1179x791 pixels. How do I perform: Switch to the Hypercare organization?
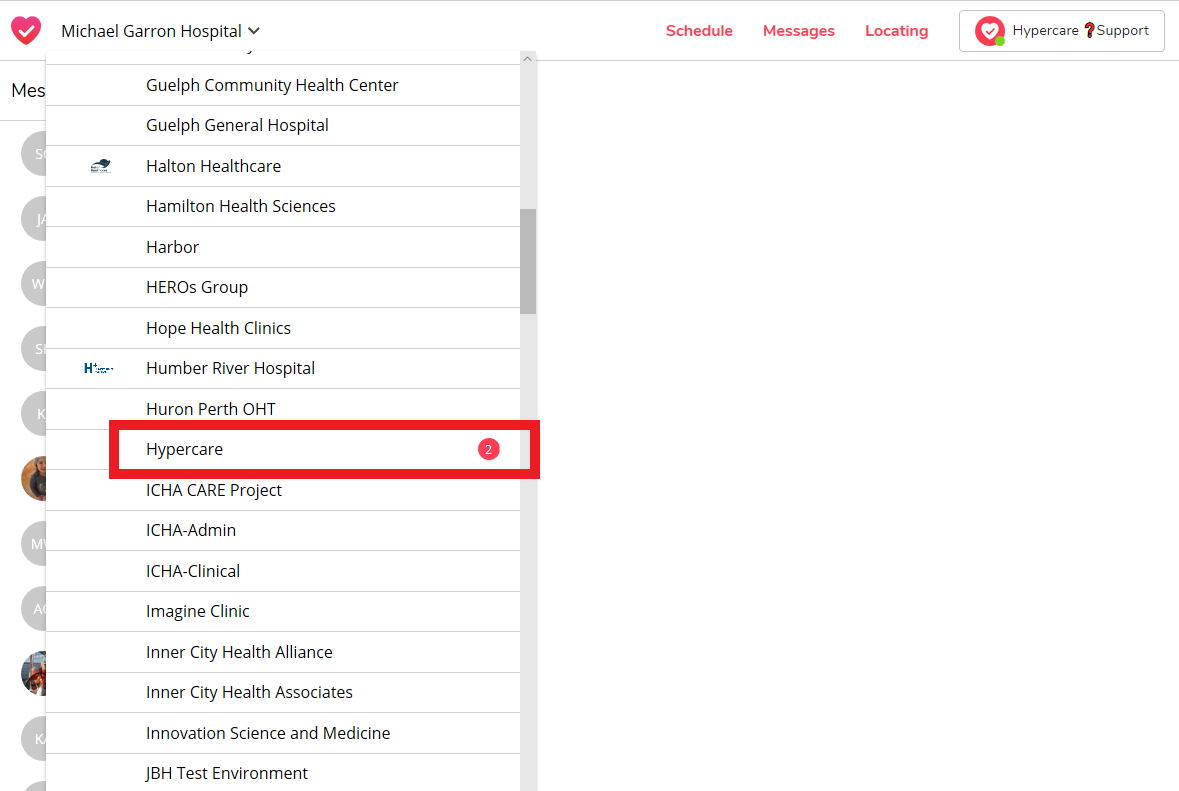(283, 450)
